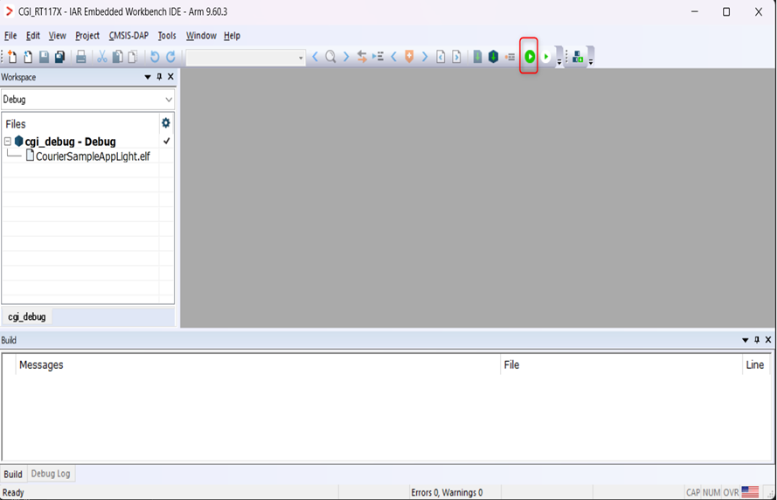
Task: Click the Open file toolbar icon
Action: click(x=28, y=57)
